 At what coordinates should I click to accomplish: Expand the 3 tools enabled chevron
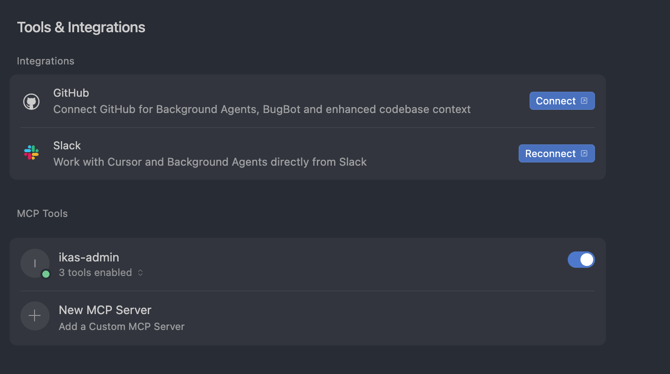pyautogui.click(x=140, y=273)
